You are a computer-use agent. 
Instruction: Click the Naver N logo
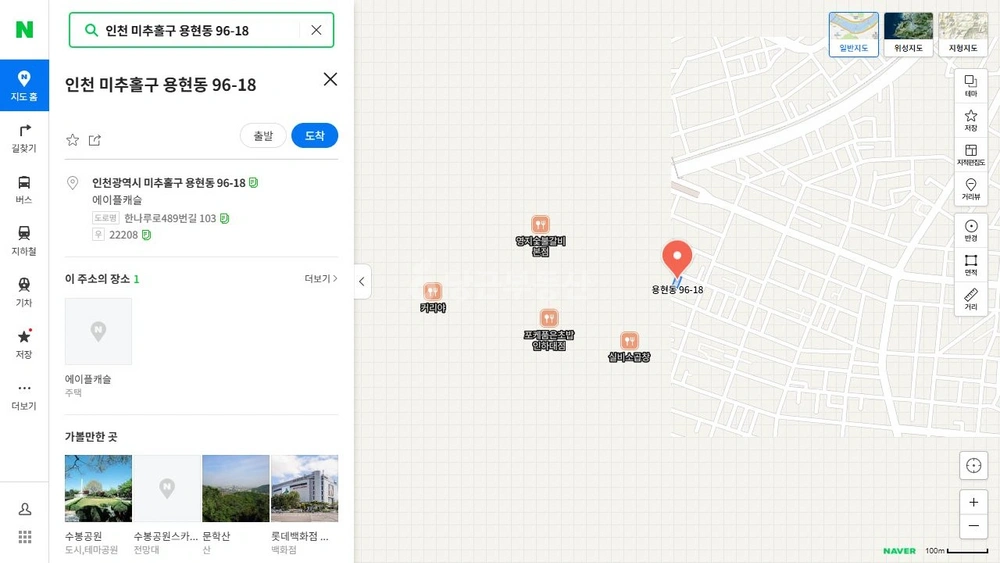tap(24, 29)
